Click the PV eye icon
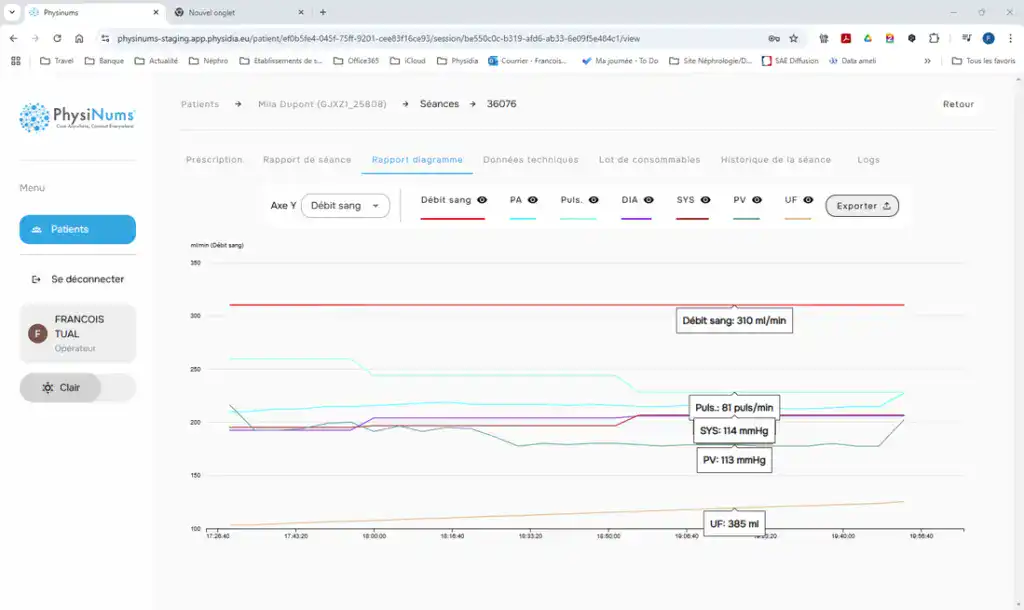Viewport: 1024px width, 610px height. coord(756,200)
